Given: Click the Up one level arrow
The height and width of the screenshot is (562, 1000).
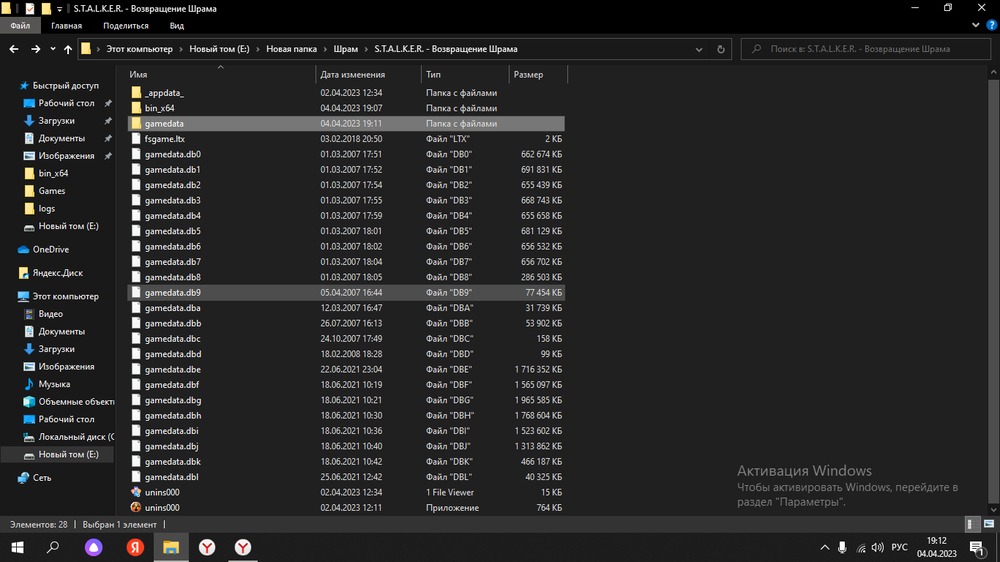Looking at the screenshot, I should coord(67,48).
